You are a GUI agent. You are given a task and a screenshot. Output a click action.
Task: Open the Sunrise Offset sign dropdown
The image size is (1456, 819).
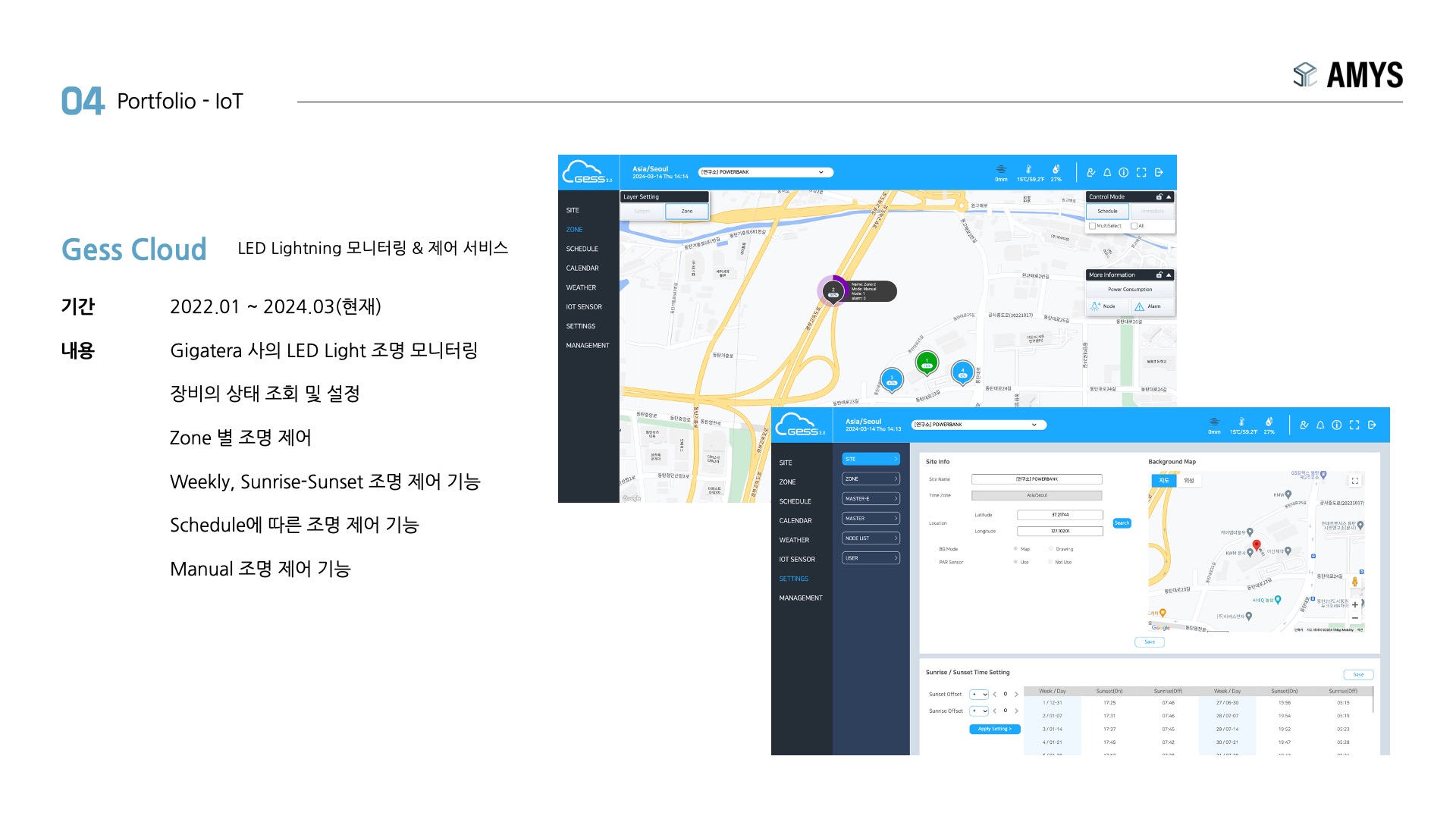(979, 711)
